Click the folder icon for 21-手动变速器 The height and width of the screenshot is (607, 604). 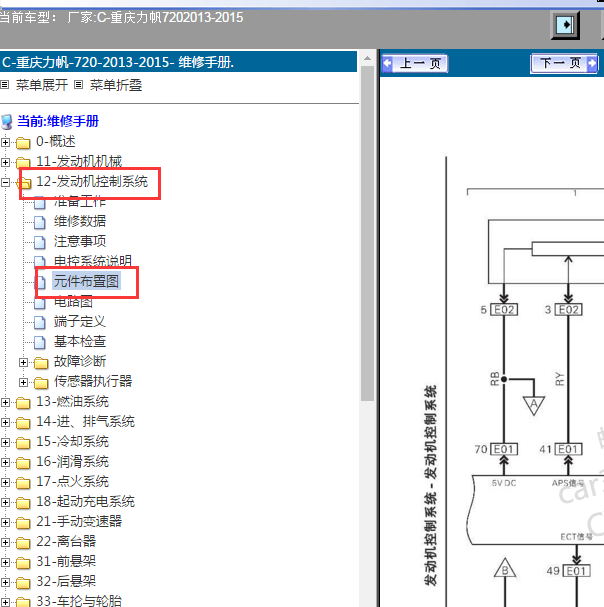click(23, 523)
